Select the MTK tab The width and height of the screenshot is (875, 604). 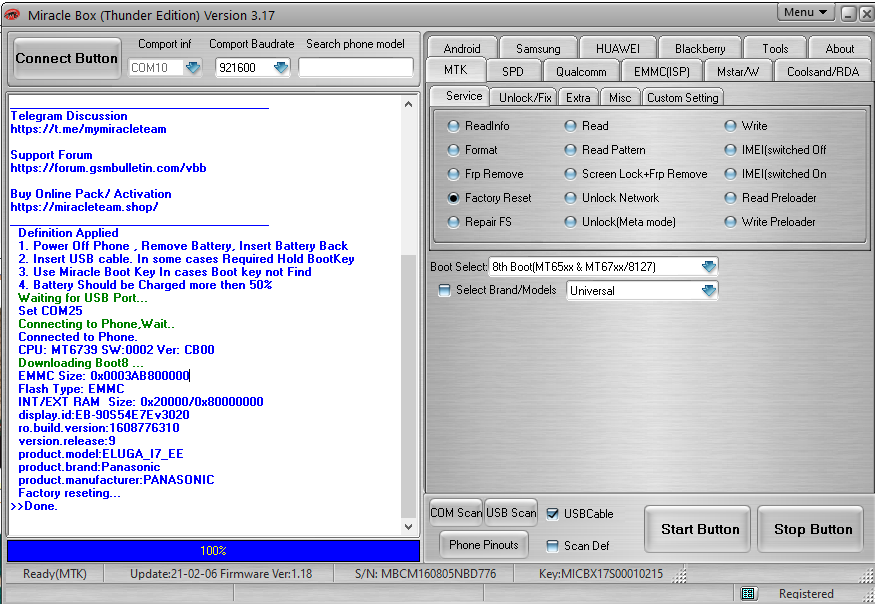(x=455, y=70)
